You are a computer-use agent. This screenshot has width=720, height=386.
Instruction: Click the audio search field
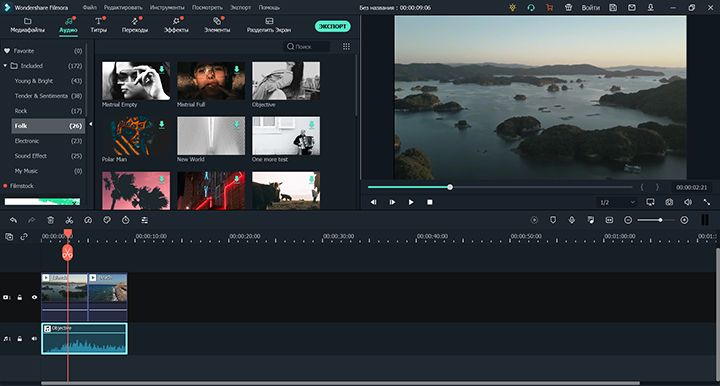(x=306, y=46)
